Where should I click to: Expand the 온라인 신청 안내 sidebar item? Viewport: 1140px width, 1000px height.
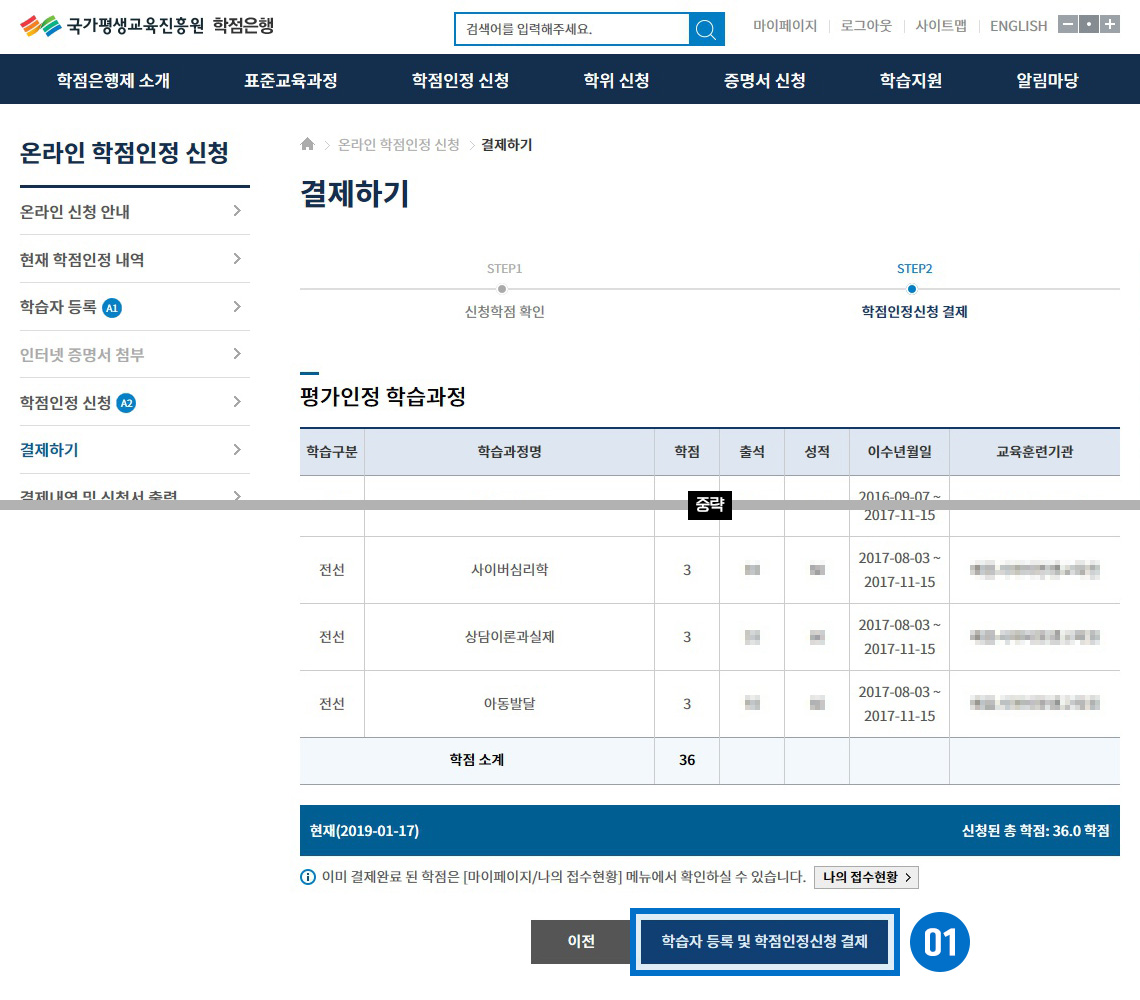[236, 211]
